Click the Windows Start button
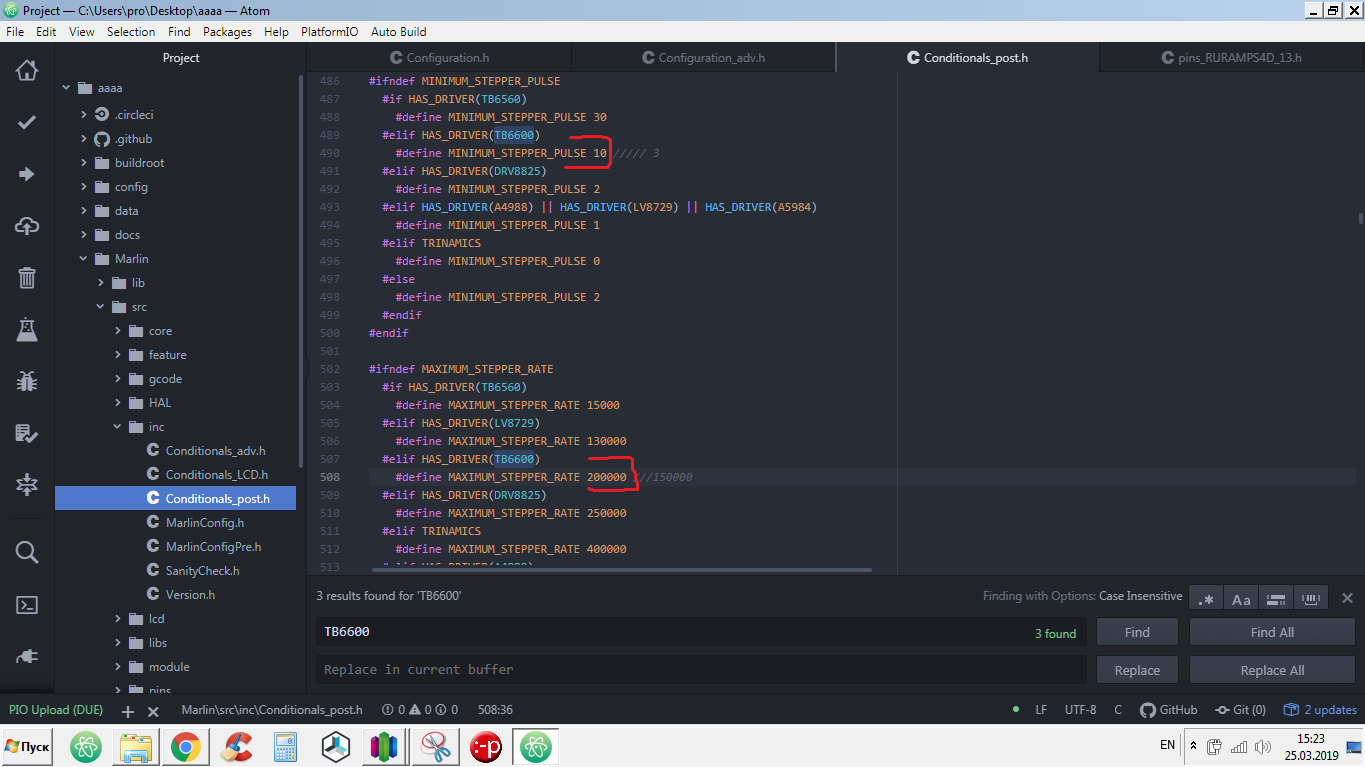This screenshot has height=767, width=1365. click(28, 746)
